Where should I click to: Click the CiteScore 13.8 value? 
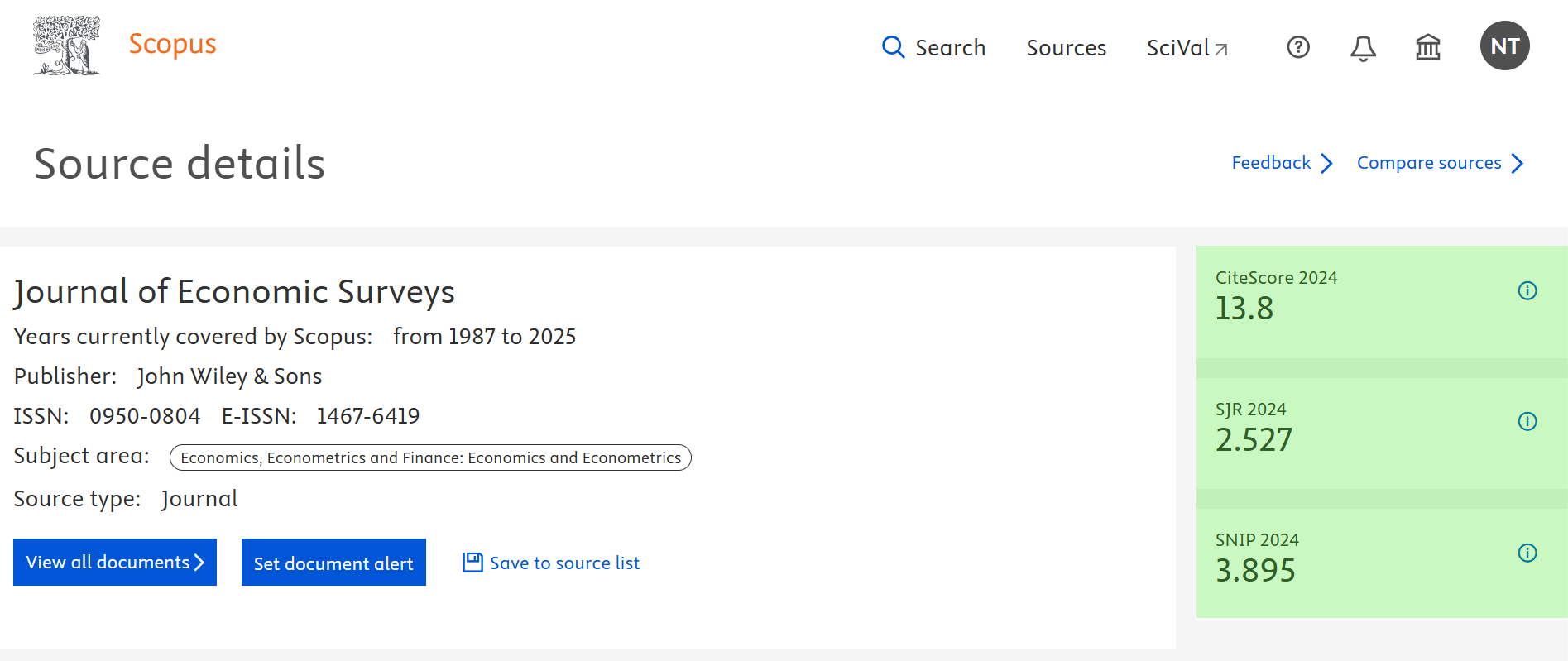click(x=1244, y=309)
